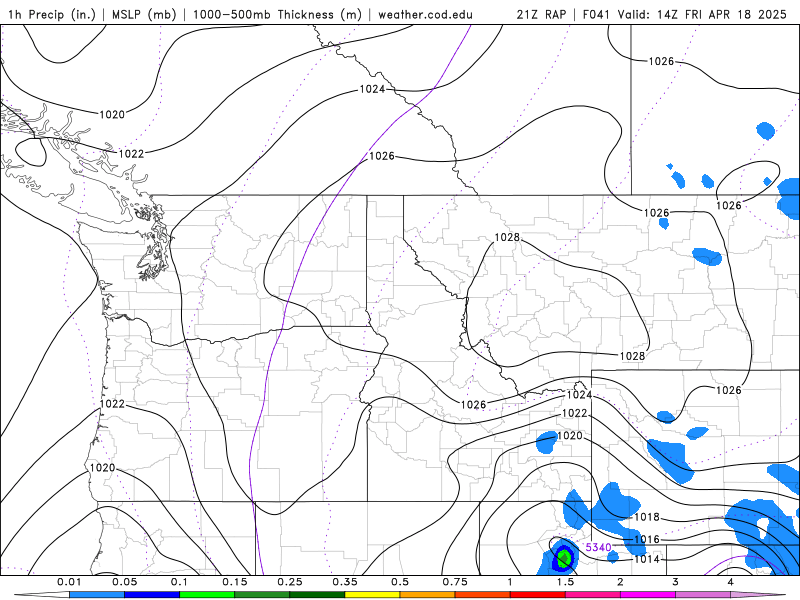Click the 0.15 legend value
The width and height of the screenshot is (800, 600).
pyautogui.click(x=235, y=582)
